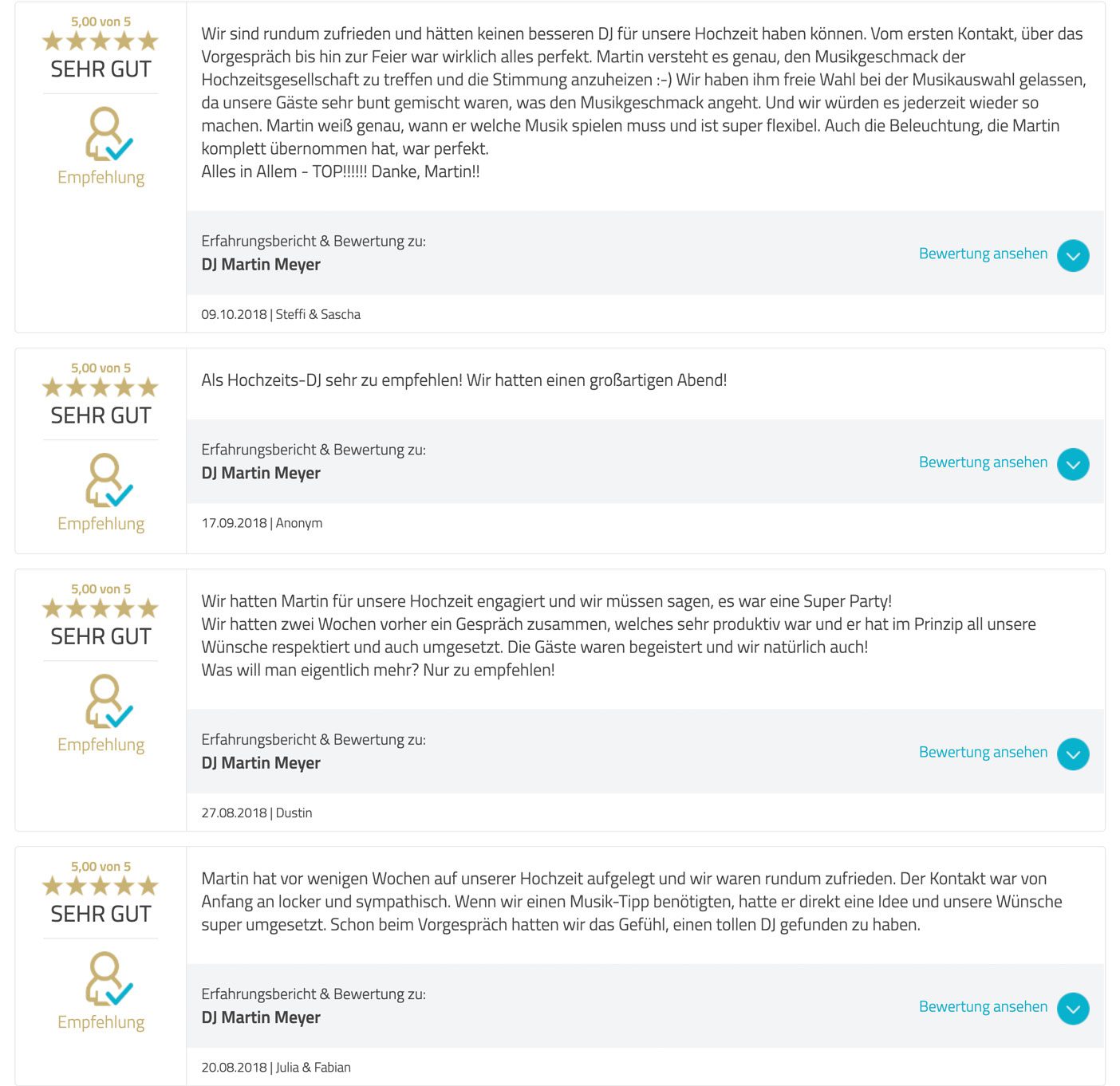
Task: Expand rating details with chevron for 17.09.2018 review
Action: click(1073, 464)
